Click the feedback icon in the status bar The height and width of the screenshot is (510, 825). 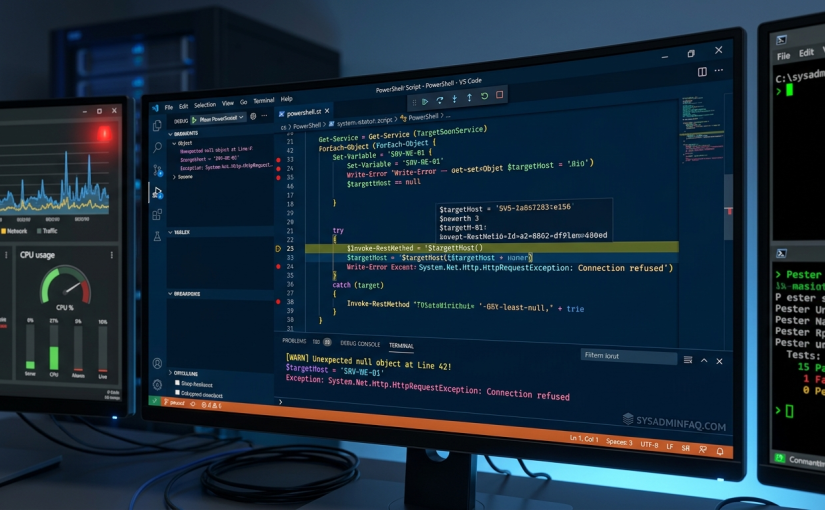point(703,449)
